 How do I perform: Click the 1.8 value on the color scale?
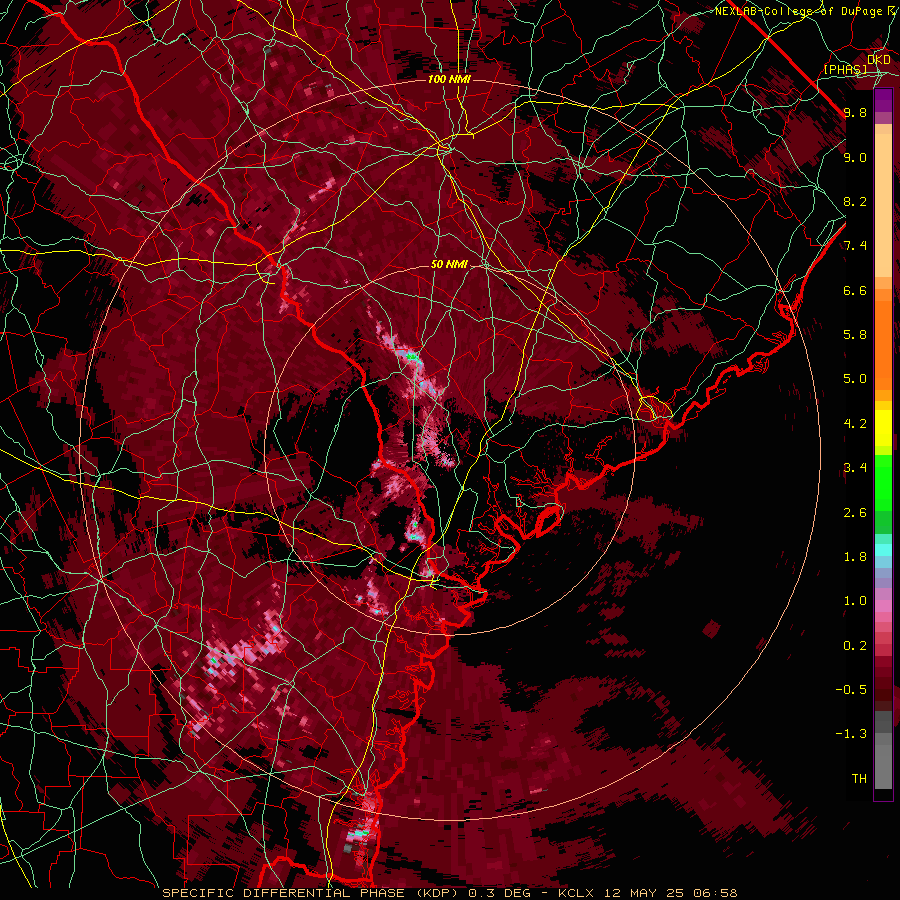855,557
